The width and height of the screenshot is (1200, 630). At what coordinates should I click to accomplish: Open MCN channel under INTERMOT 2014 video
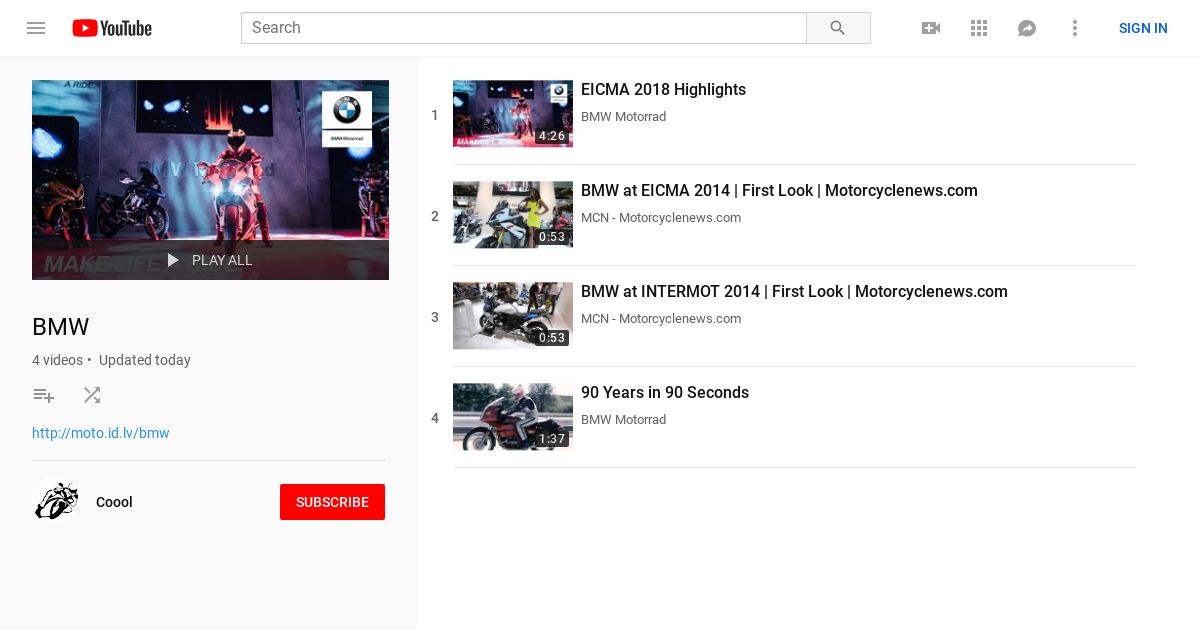click(661, 319)
